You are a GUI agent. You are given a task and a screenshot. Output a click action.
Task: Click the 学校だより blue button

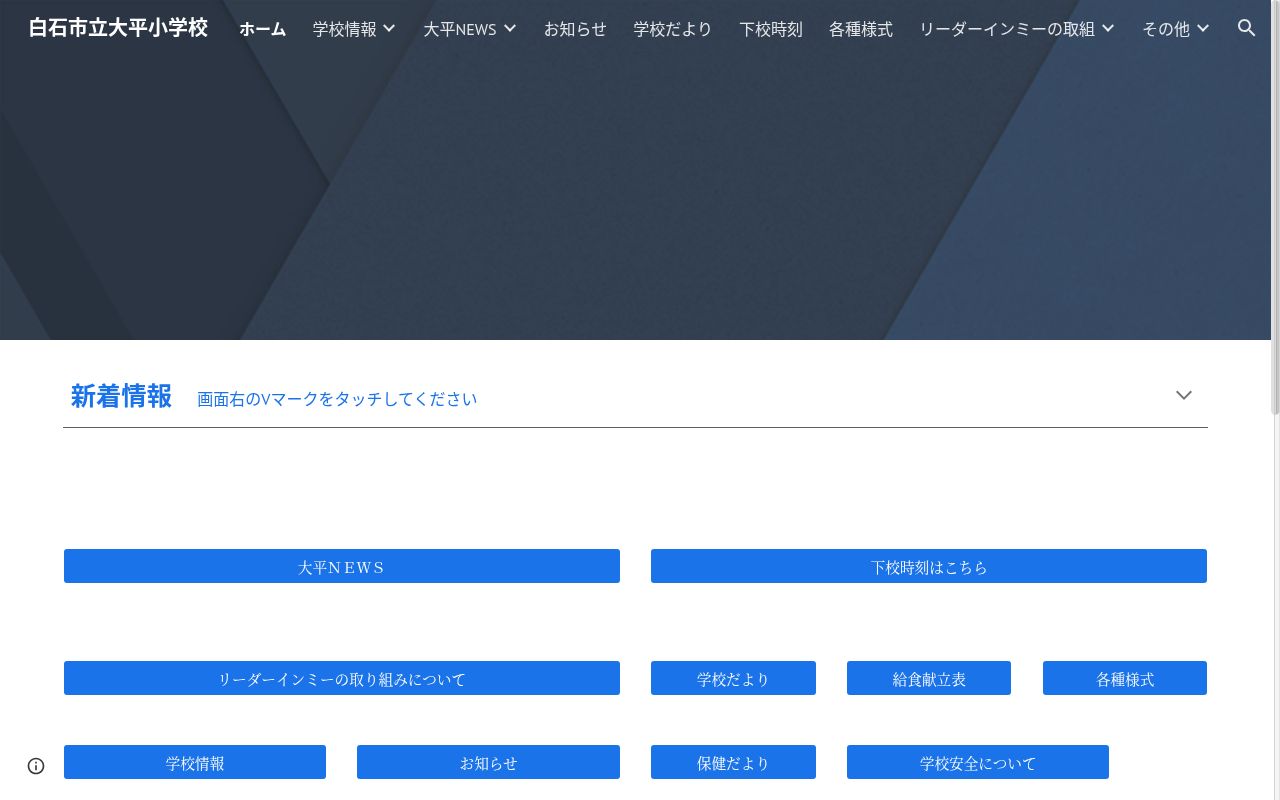(733, 678)
